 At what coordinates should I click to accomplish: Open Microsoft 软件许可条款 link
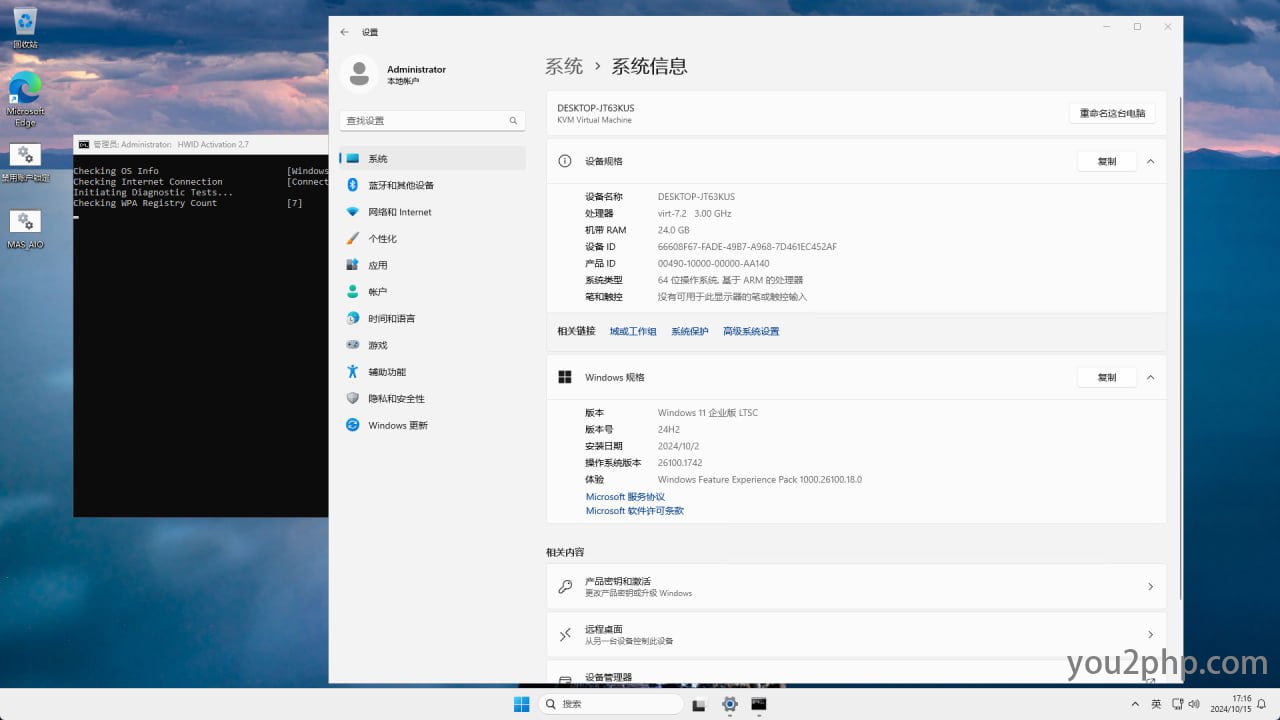(x=635, y=511)
